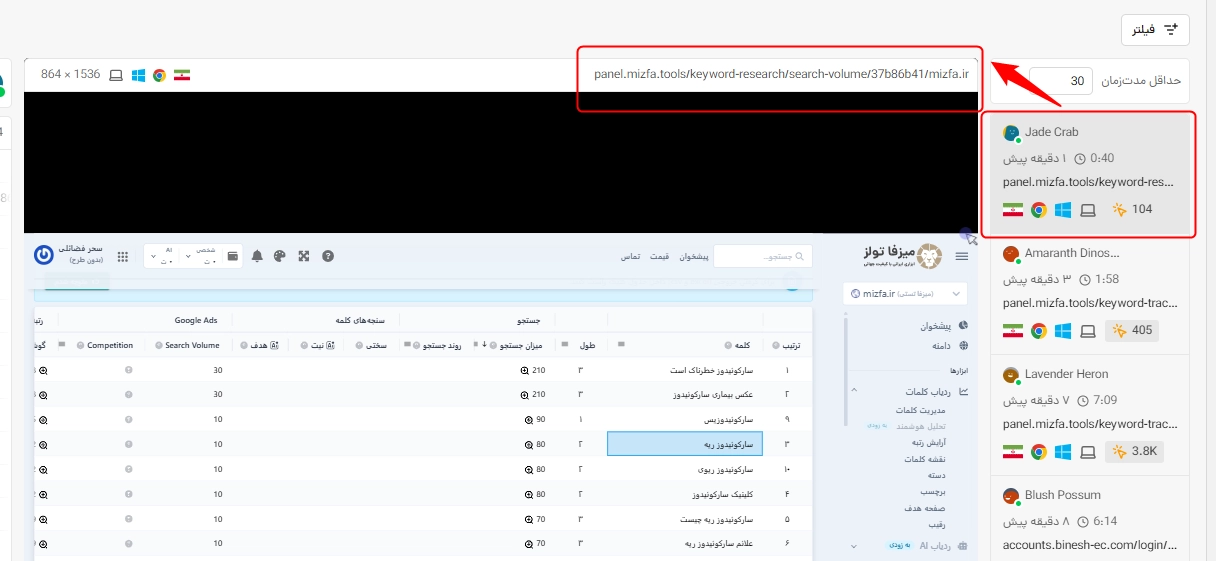The image size is (1216, 561).
Task: Click the replay URL panel.mizfa.tools/keyword-research text
Action: coord(782,74)
